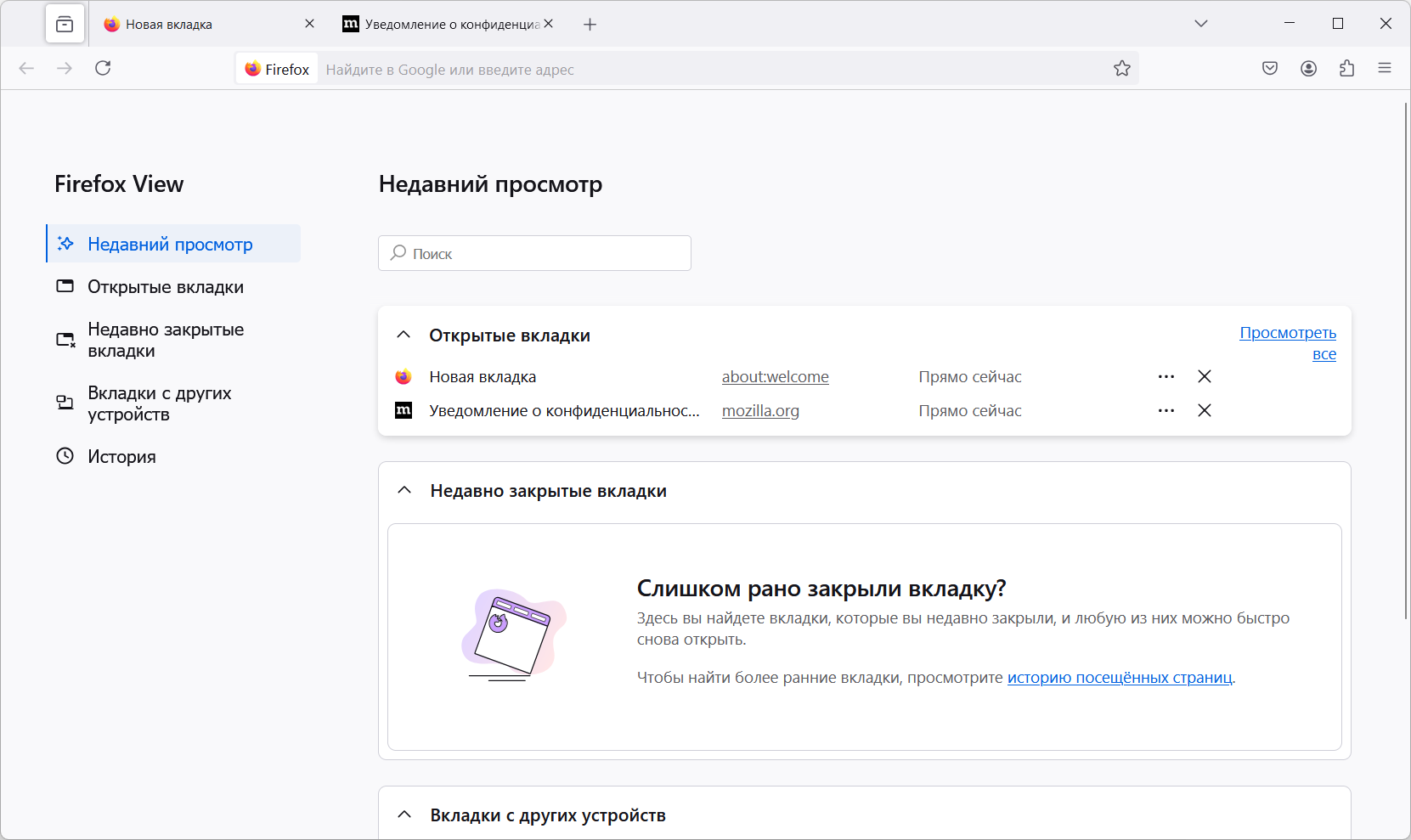
Task: Select 'История' in the sidebar
Action: (173, 456)
